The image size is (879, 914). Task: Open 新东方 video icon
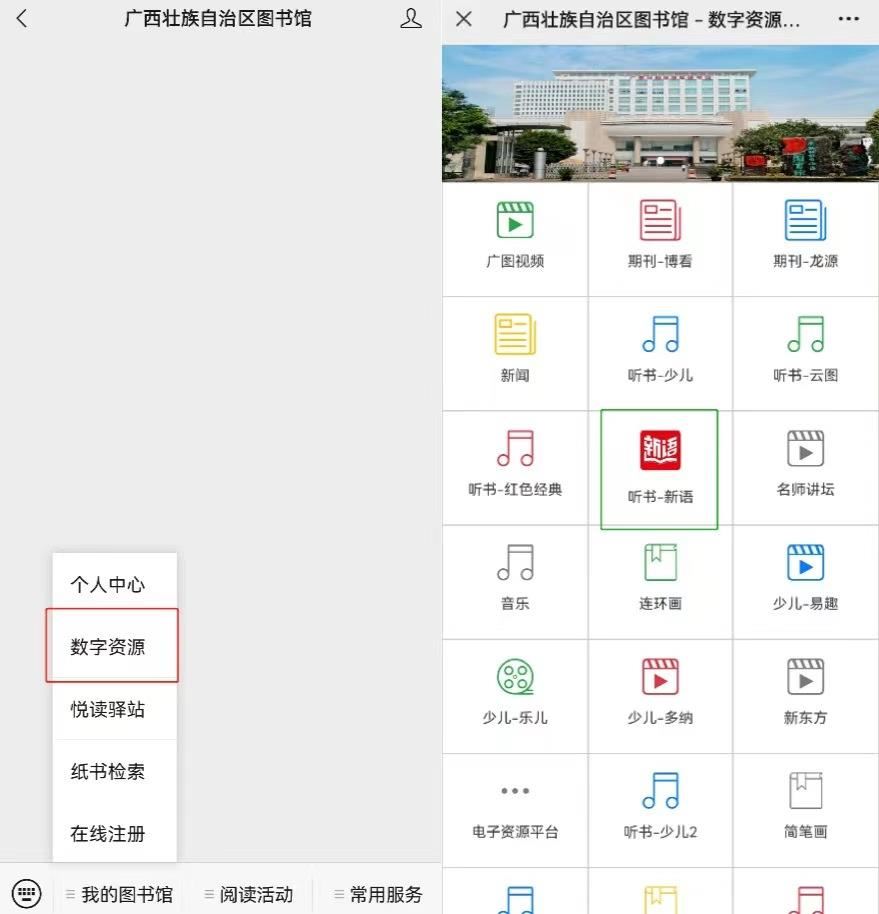pos(806,677)
